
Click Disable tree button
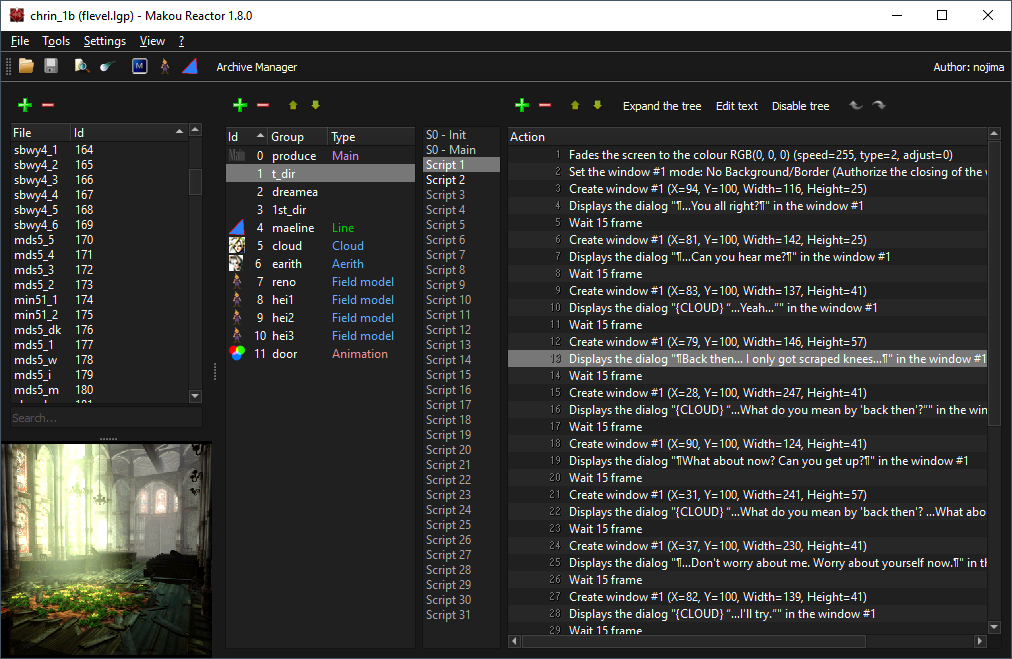(x=800, y=106)
